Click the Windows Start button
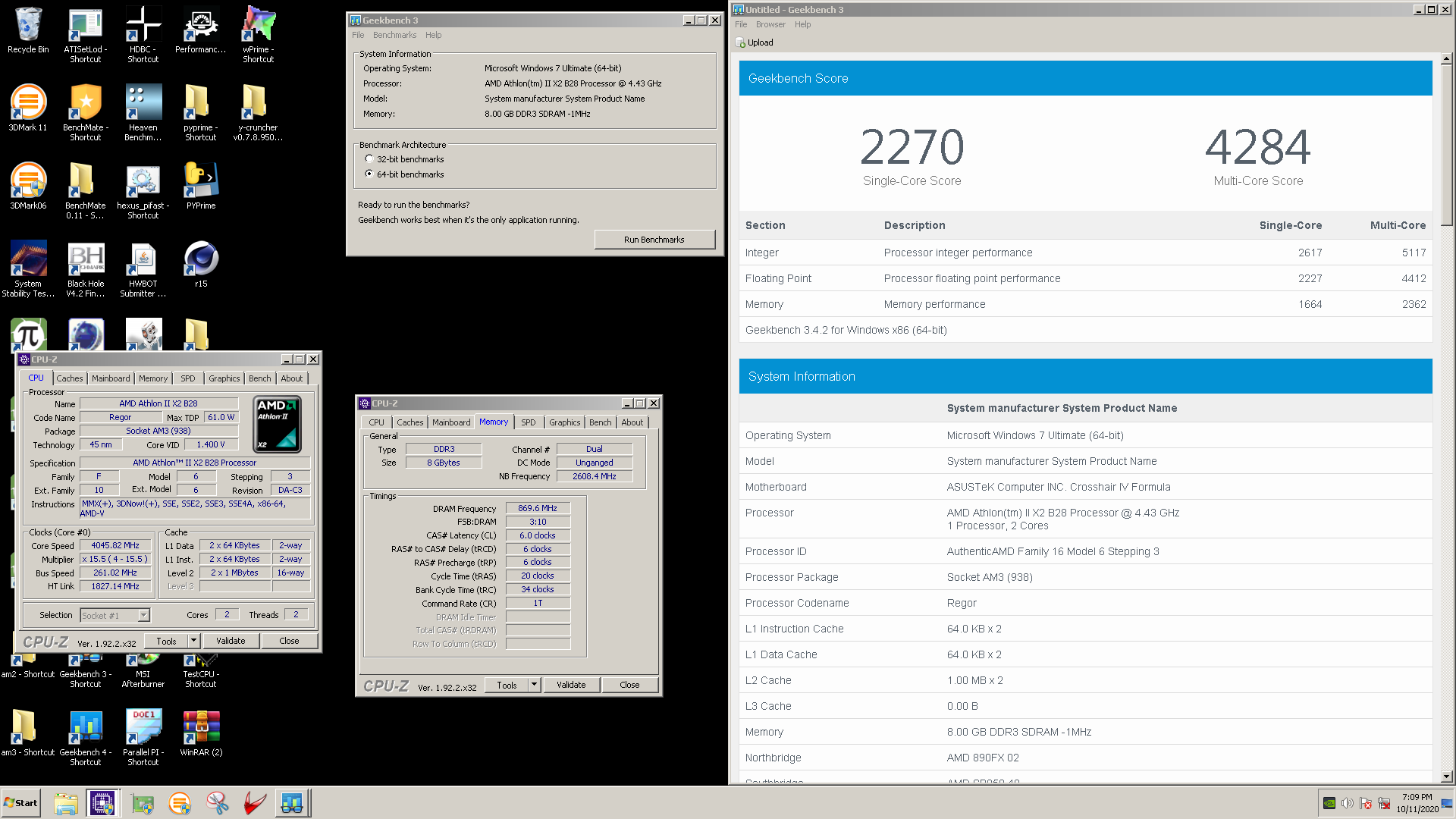The image size is (1456, 819). 20,803
